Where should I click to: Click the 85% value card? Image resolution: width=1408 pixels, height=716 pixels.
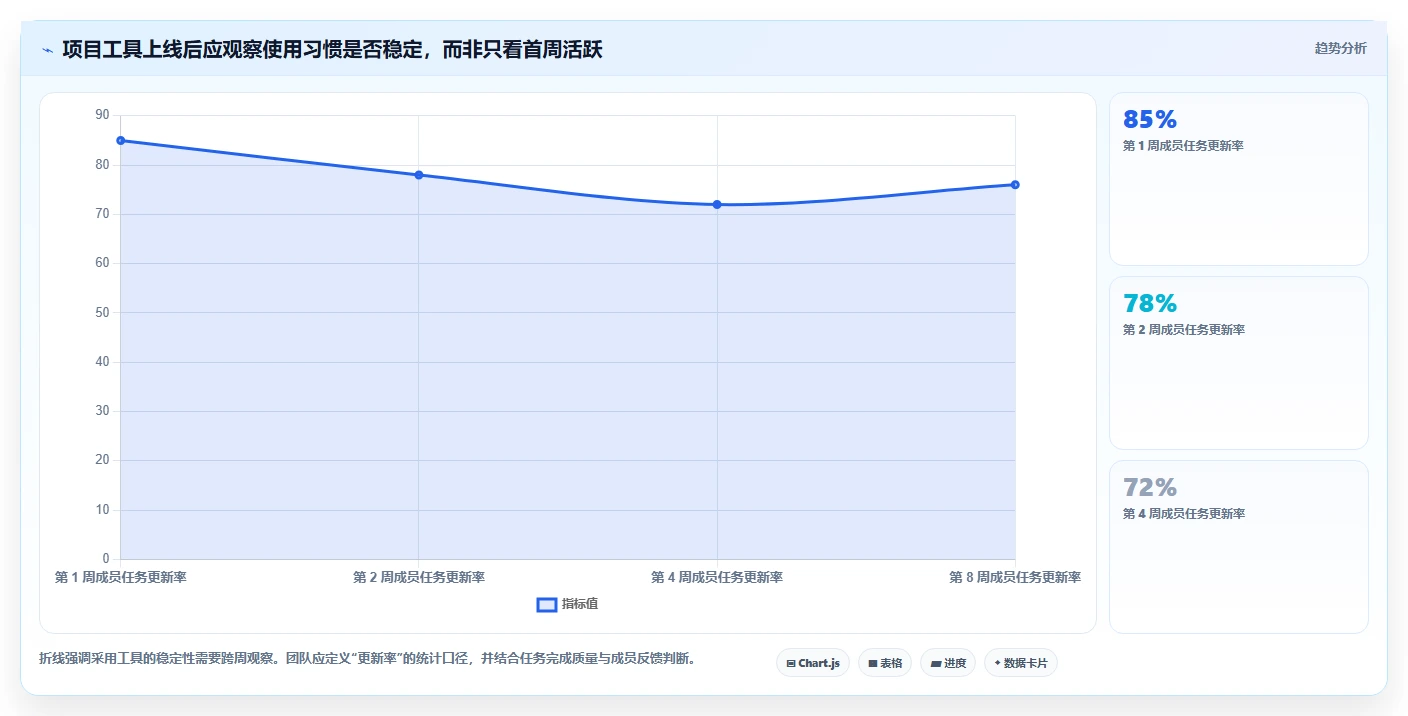1238,179
